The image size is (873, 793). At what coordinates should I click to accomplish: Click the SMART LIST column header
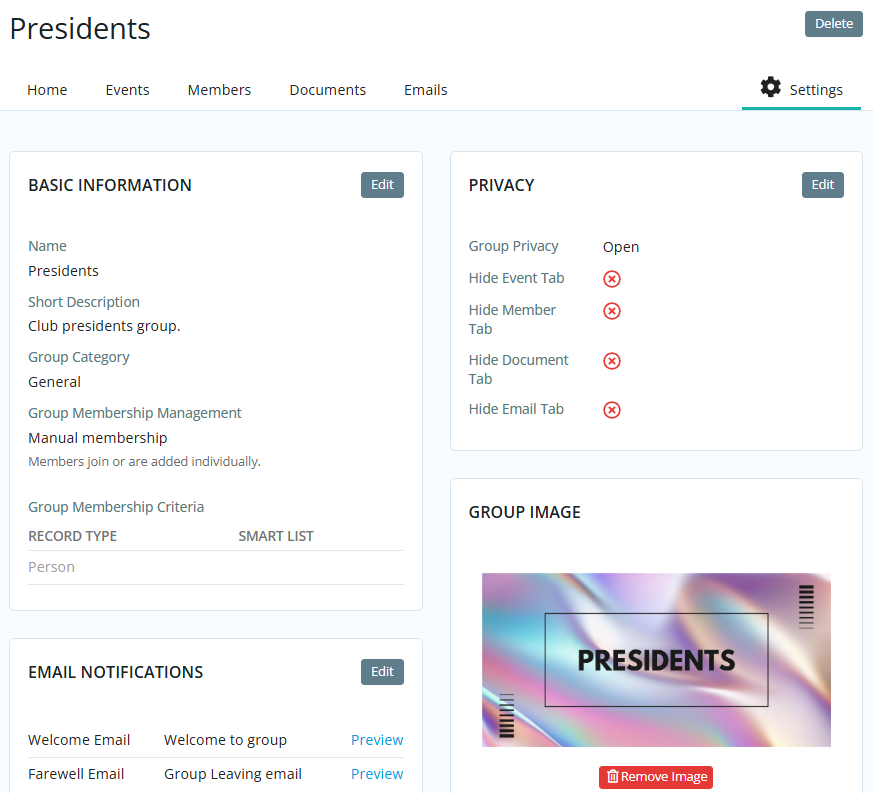pos(276,536)
